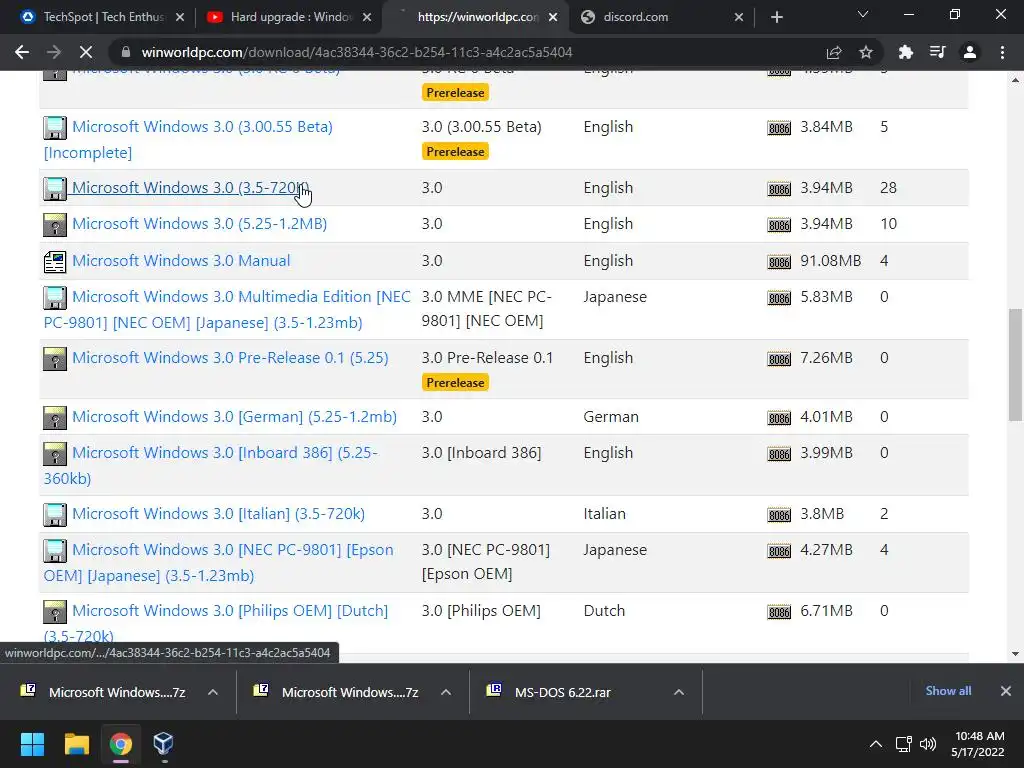The width and height of the screenshot is (1024, 768).
Task: Open VirtualBox from the taskbar
Action: 163,743
